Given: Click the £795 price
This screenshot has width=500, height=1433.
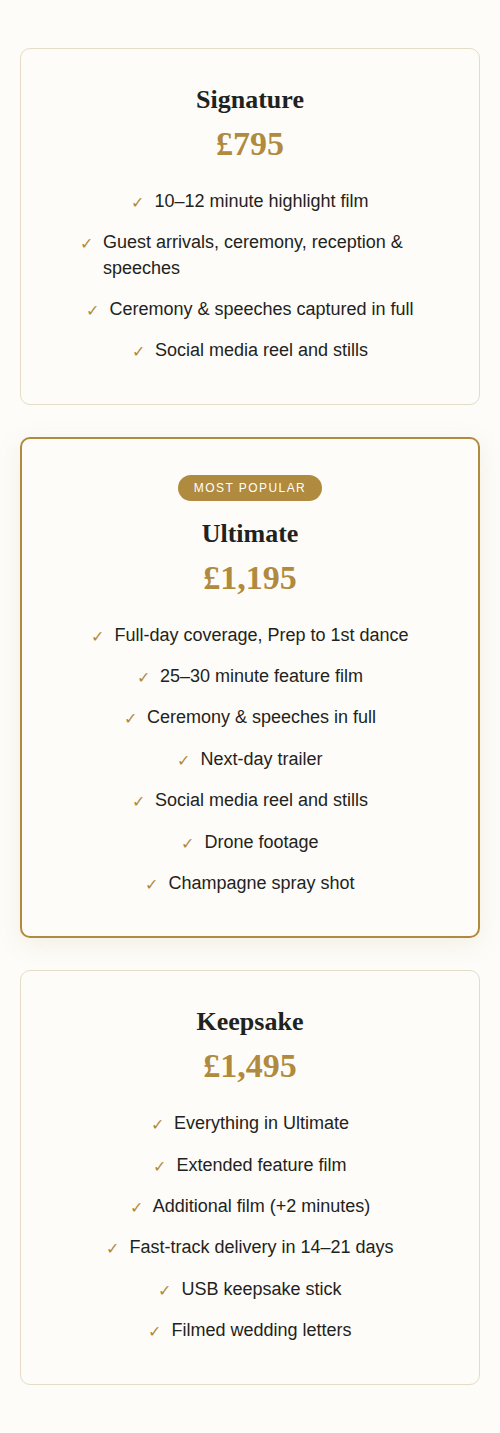Looking at the screenshot, I should (250, 144).
